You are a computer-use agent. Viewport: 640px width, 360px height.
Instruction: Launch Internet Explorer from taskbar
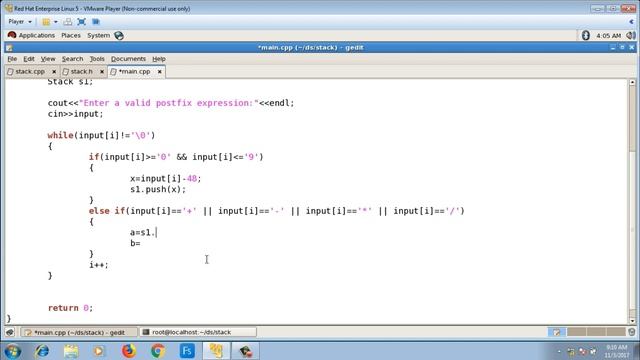tap(42, 351)
